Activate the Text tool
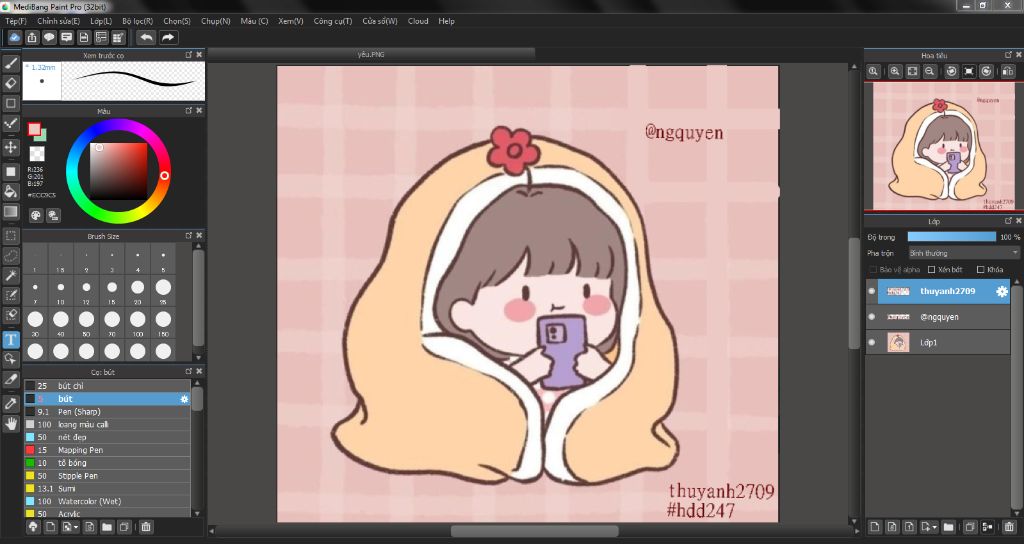The image size is (1024, 544). pyautogui.click(x=10, y=339)
